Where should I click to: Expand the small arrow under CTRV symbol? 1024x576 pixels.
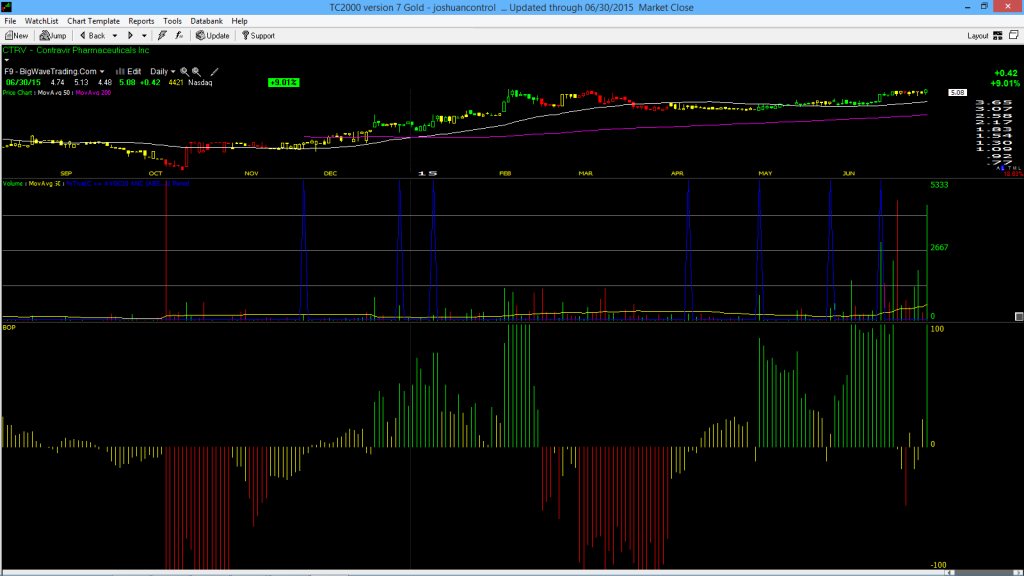click(7, 60)
